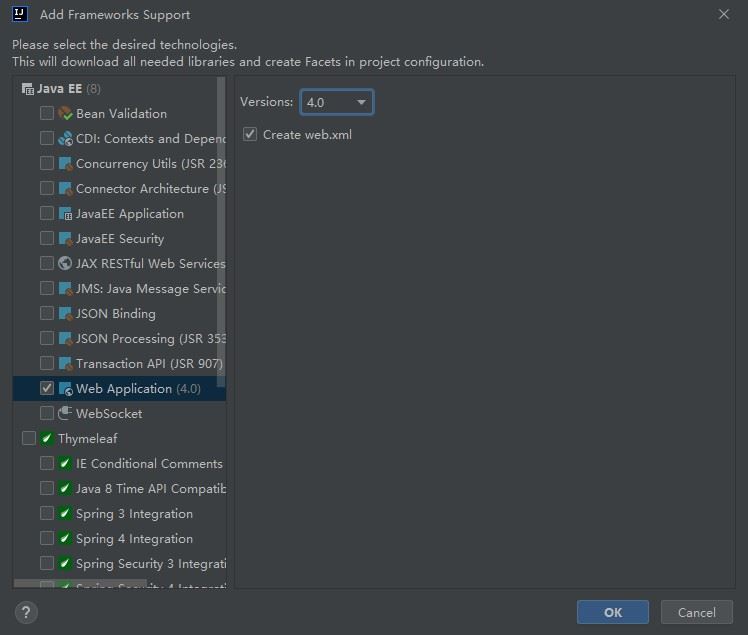Open help with the question mark button

26,612
